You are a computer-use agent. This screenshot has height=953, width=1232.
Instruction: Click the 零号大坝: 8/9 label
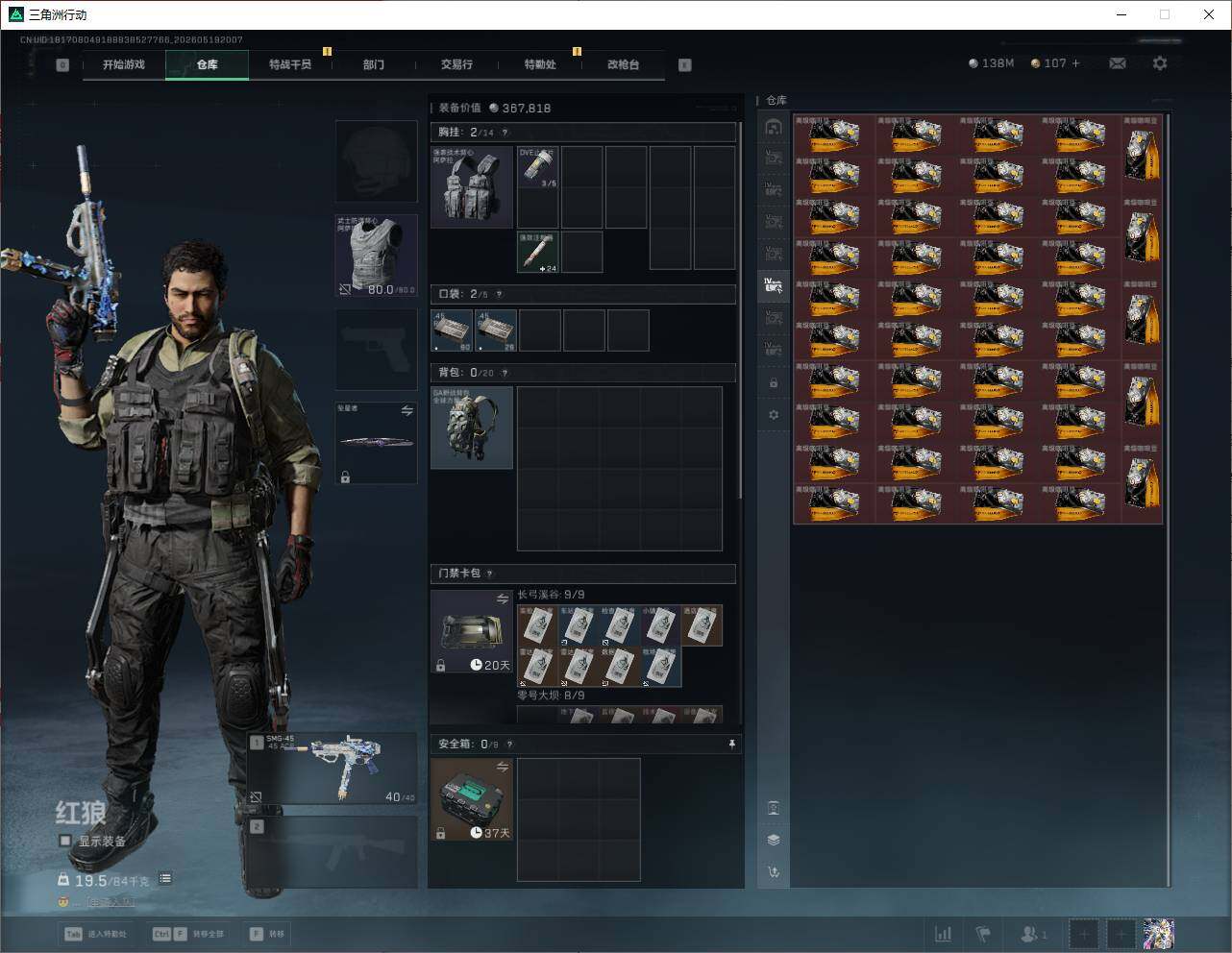(x=551, y=695)
